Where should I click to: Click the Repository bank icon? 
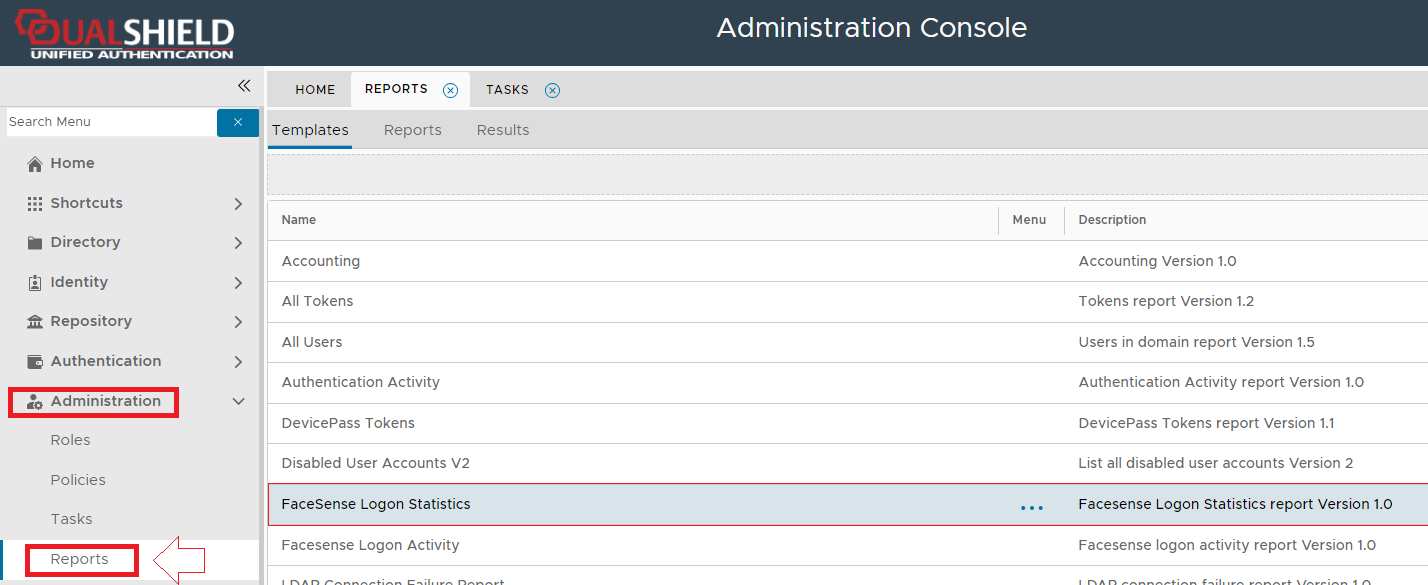[x=35, y=322]
